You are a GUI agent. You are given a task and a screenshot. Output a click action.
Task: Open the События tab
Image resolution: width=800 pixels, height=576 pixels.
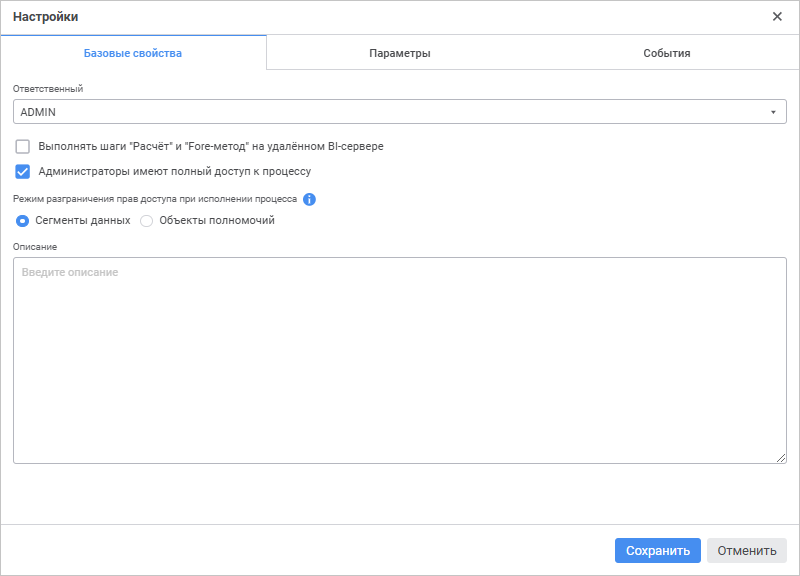[x=666, y=53]
